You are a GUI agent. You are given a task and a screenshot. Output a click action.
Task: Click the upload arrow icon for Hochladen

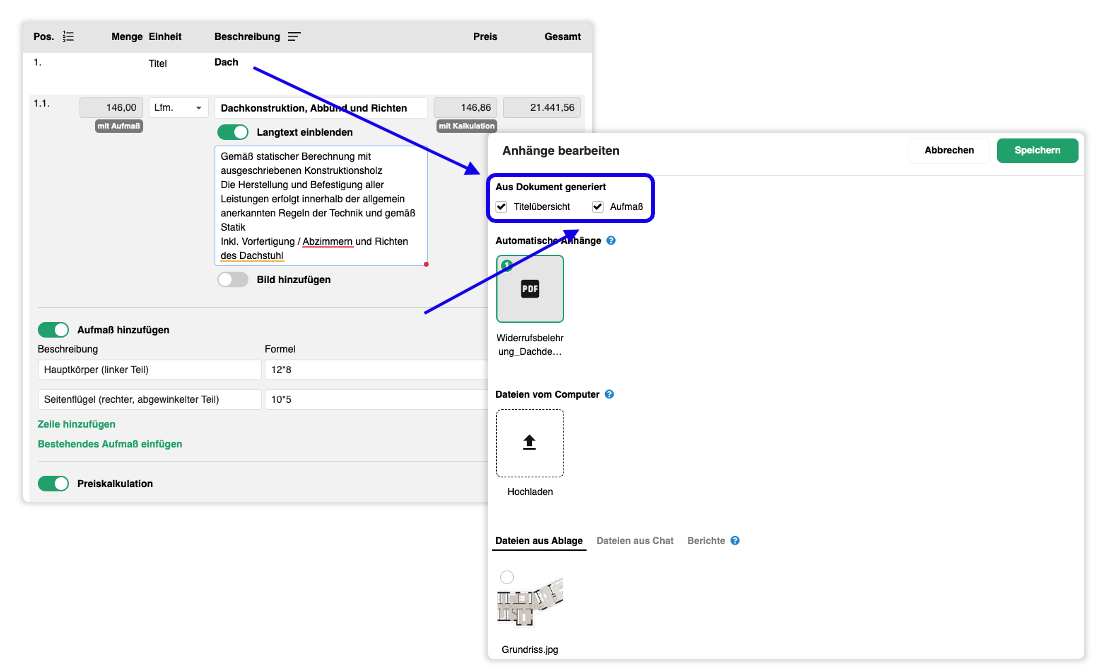pos(530,443)
